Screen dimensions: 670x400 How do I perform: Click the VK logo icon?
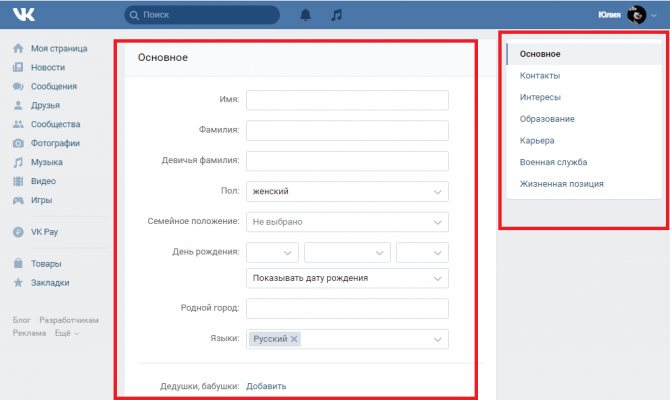click(24, 15)
